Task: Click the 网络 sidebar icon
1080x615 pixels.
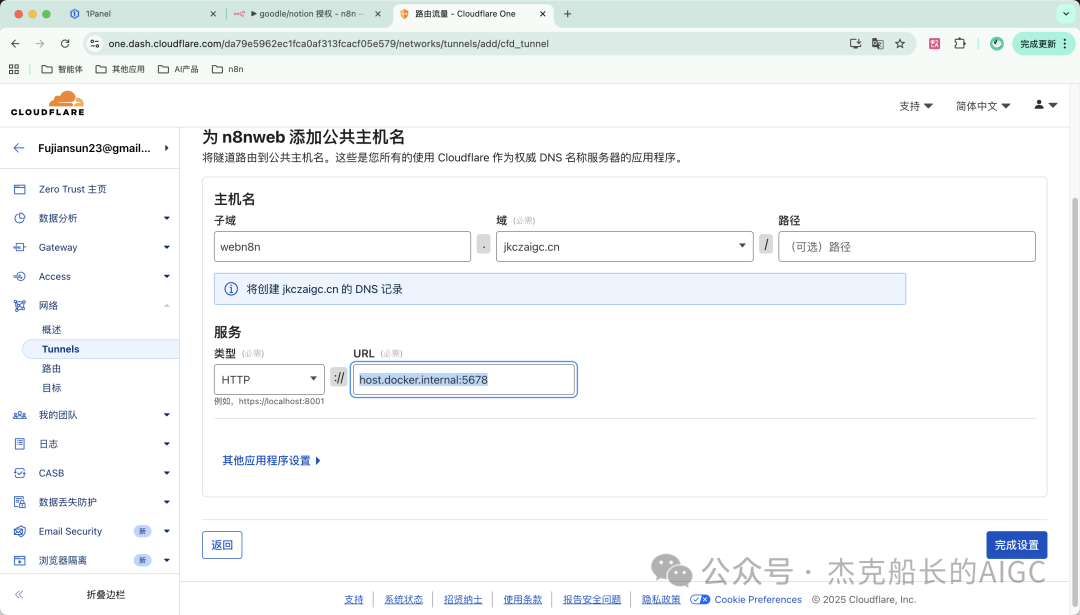Action: pos(19,305)
